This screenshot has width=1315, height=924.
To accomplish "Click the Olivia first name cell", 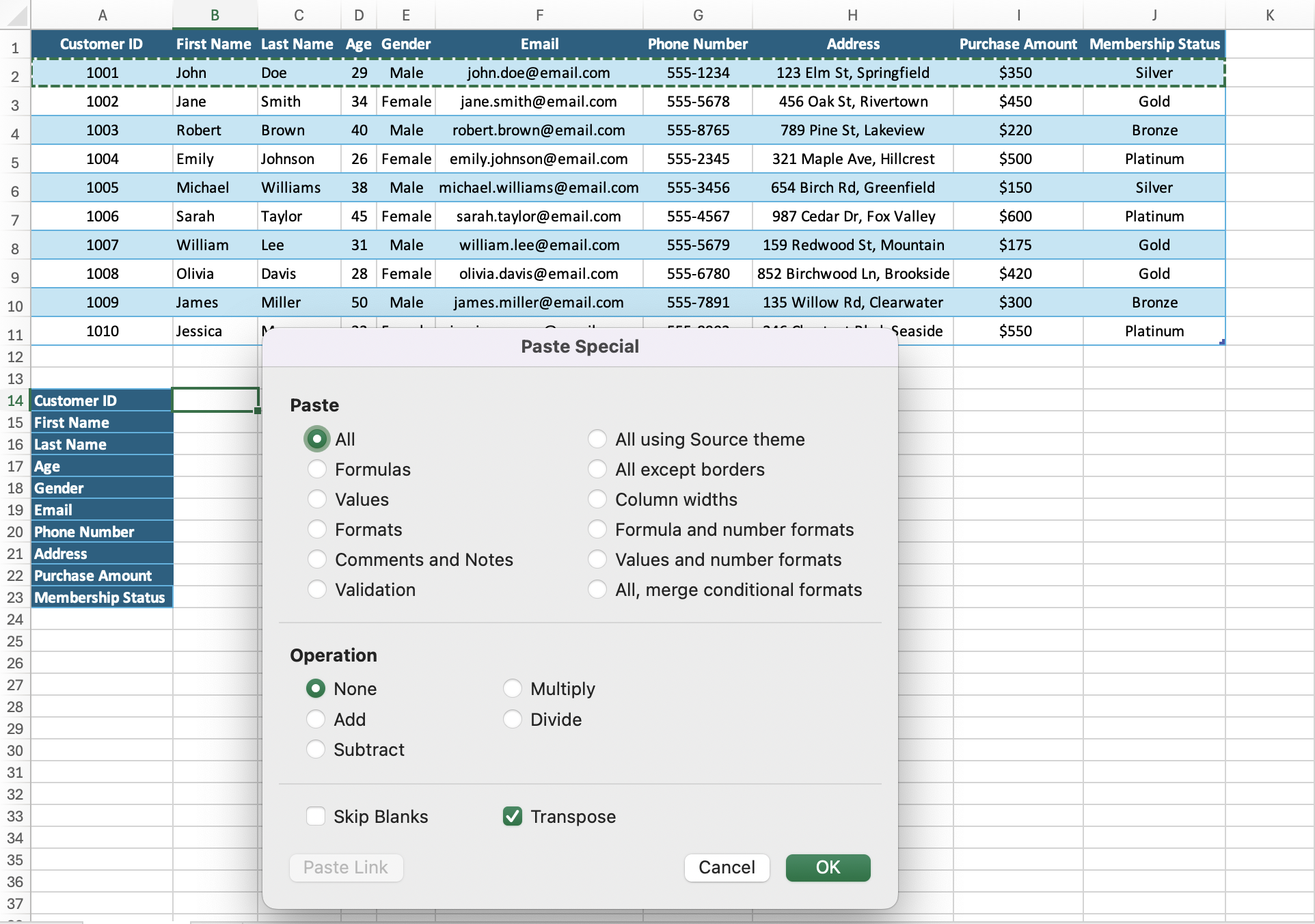I will (215, 273).
